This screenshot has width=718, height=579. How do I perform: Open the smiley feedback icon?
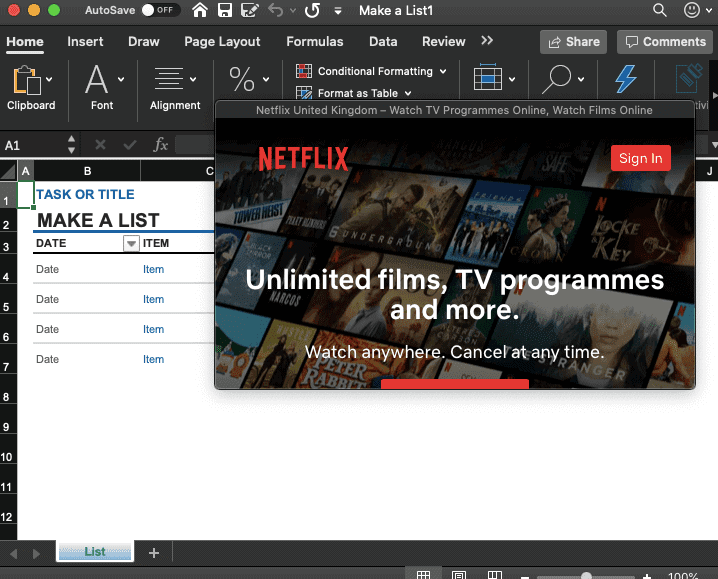click(x=691, y=10)
